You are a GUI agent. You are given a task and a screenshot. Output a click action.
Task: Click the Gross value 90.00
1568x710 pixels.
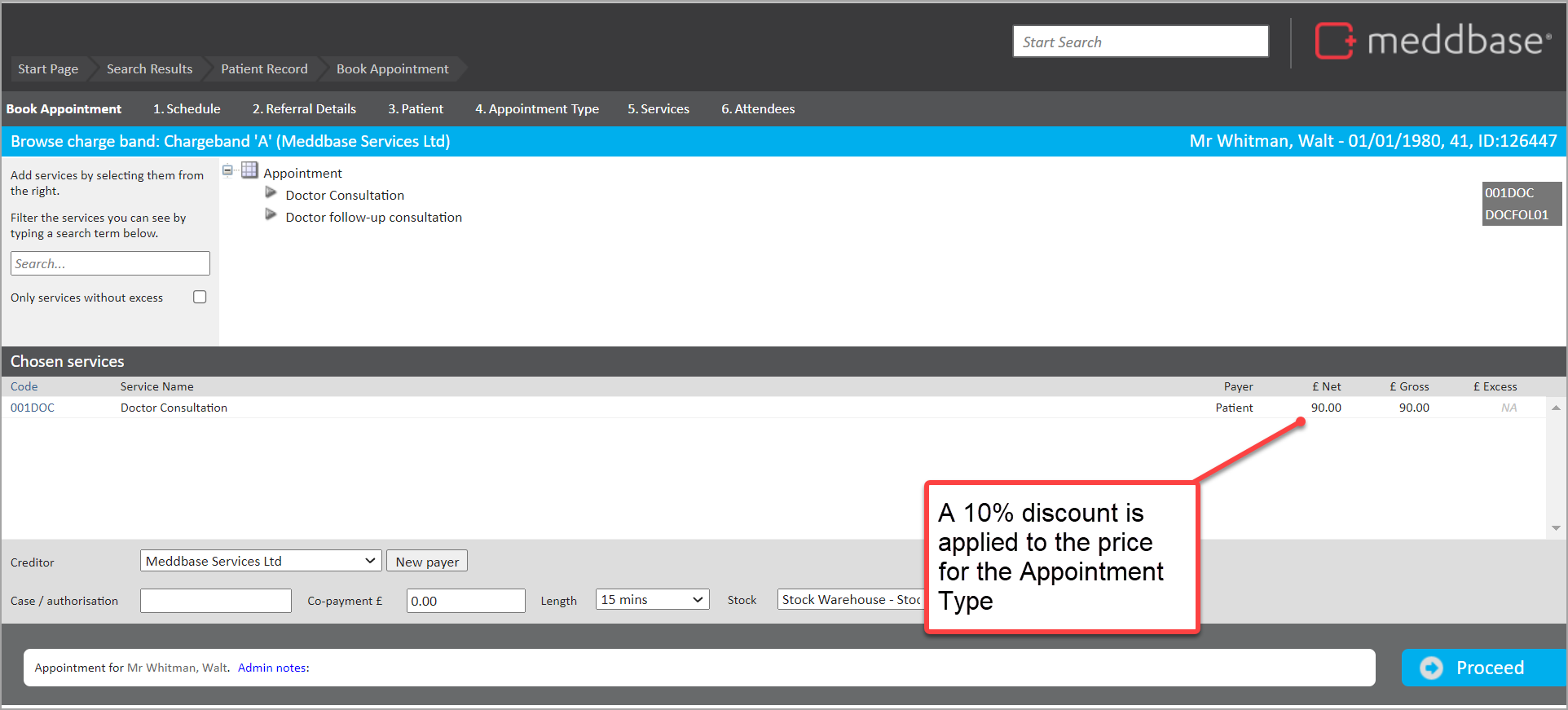coord(1414,408)
